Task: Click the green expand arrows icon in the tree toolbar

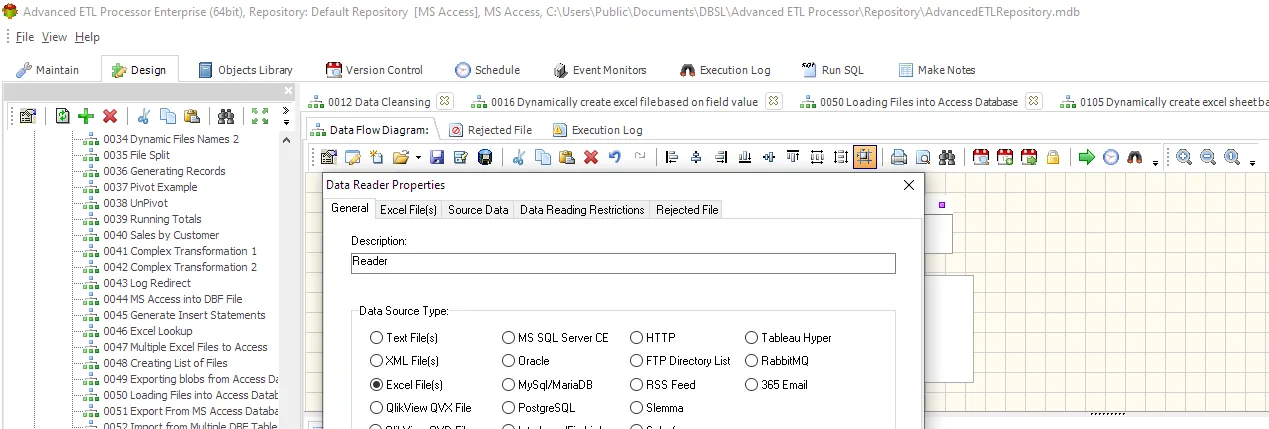Action: coord(260,116)
